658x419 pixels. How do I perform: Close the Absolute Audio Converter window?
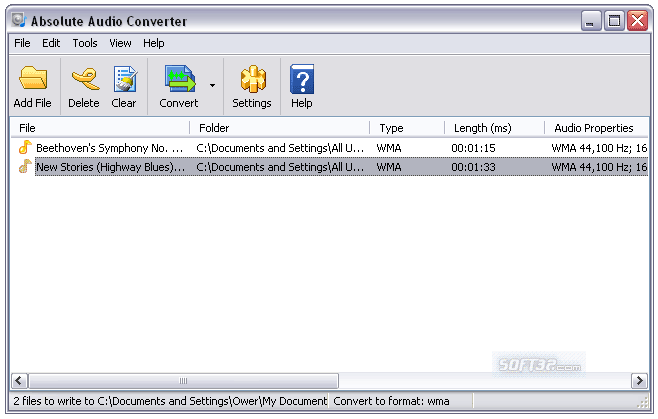(x=638, y=21)
